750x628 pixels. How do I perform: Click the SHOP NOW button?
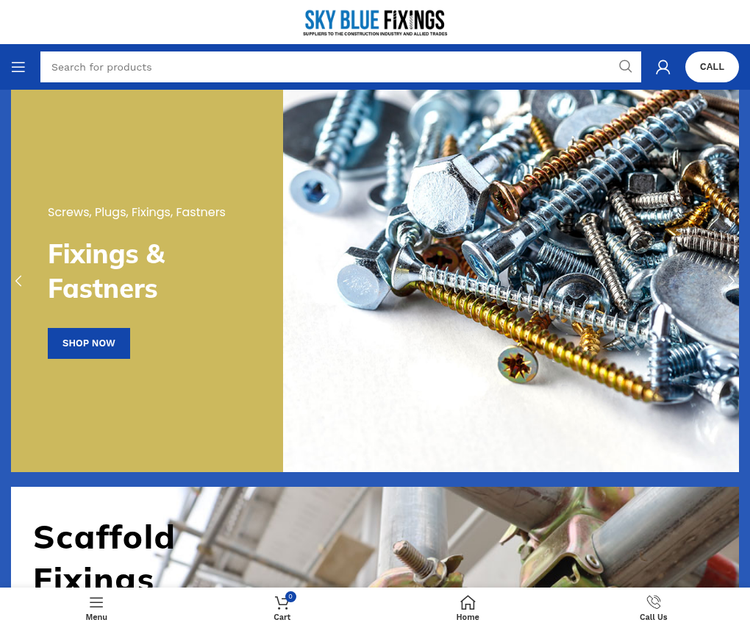[89, 343]
